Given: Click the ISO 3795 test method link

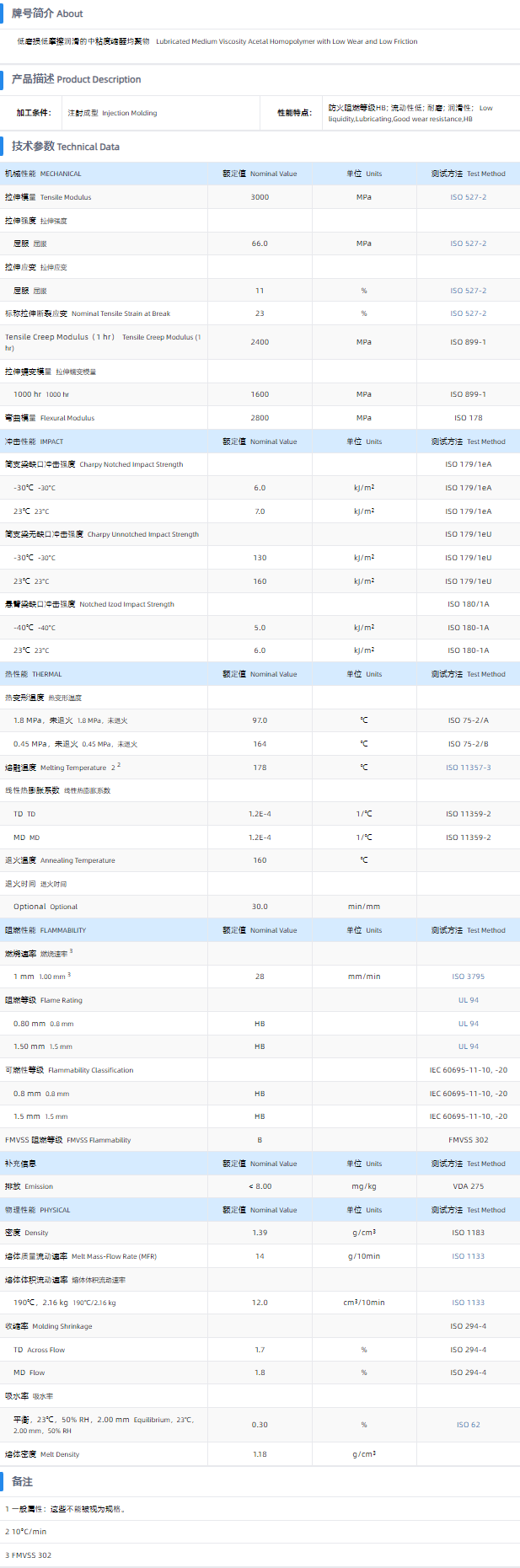Looking at the screenshot, I should (x=468, y=977).
